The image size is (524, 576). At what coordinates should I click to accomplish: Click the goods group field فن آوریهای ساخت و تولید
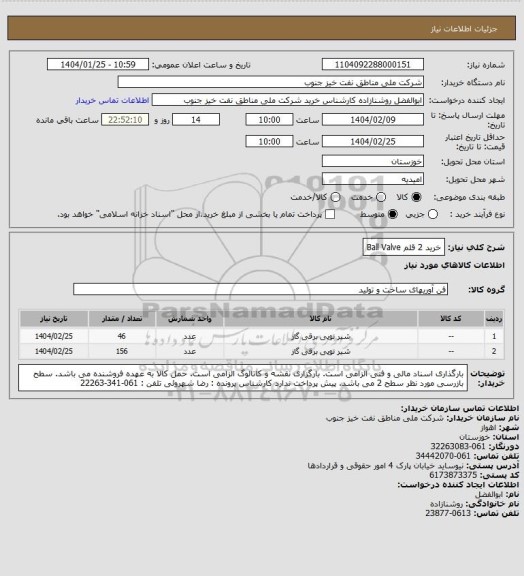(x=260, y=289)
